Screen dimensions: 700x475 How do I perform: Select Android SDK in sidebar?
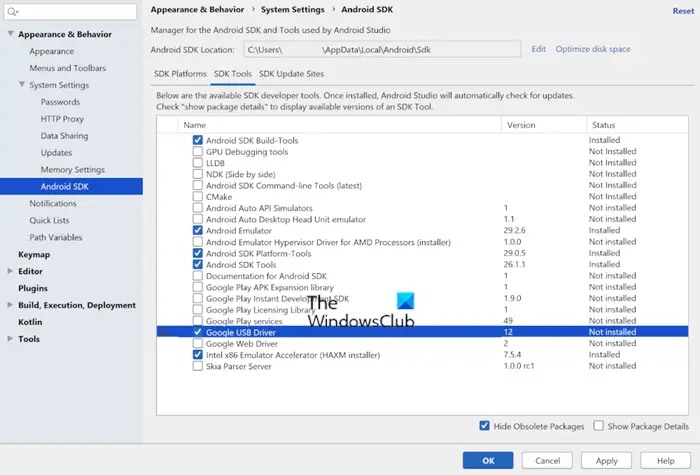(x=71, y=186)
